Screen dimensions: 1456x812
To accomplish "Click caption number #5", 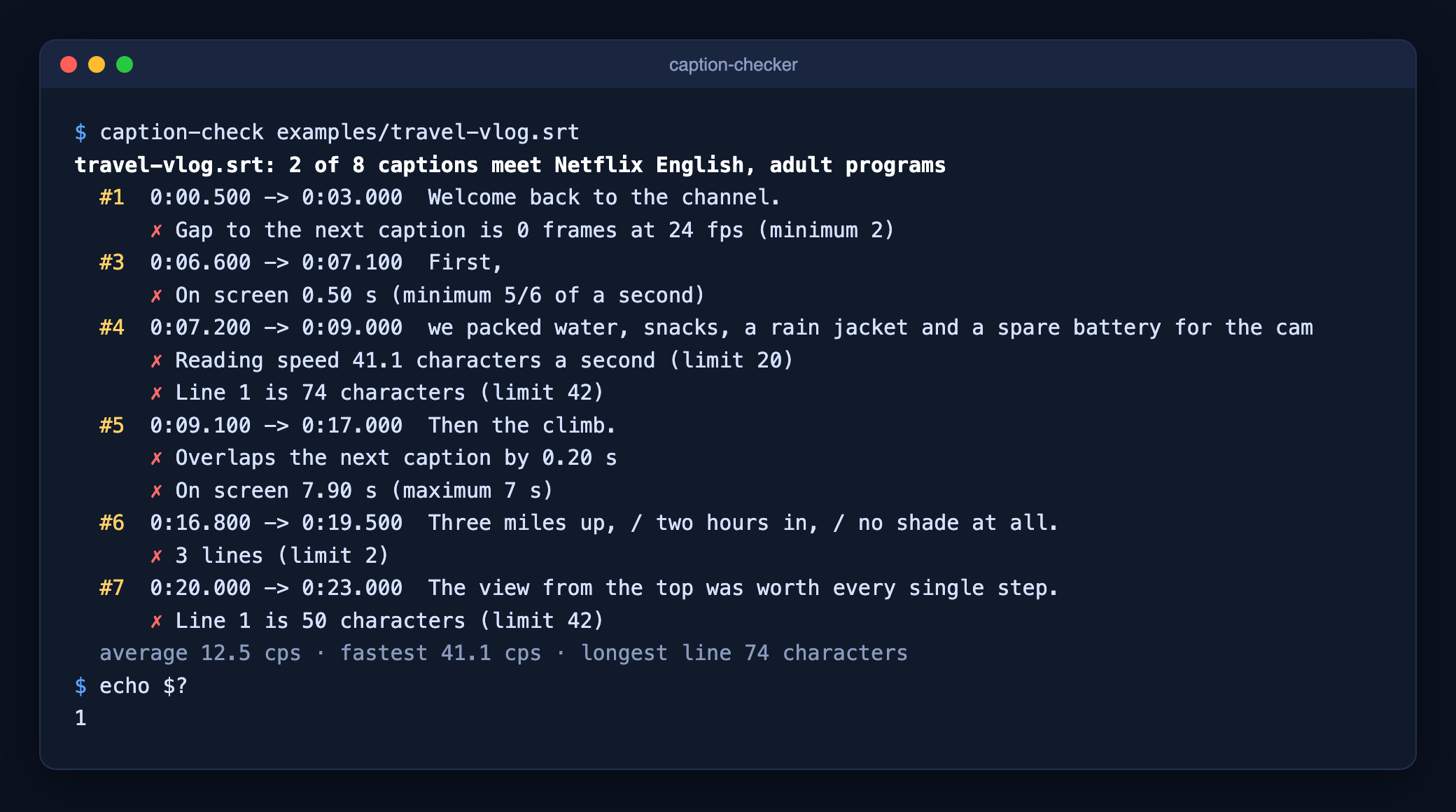I will 112,426.
